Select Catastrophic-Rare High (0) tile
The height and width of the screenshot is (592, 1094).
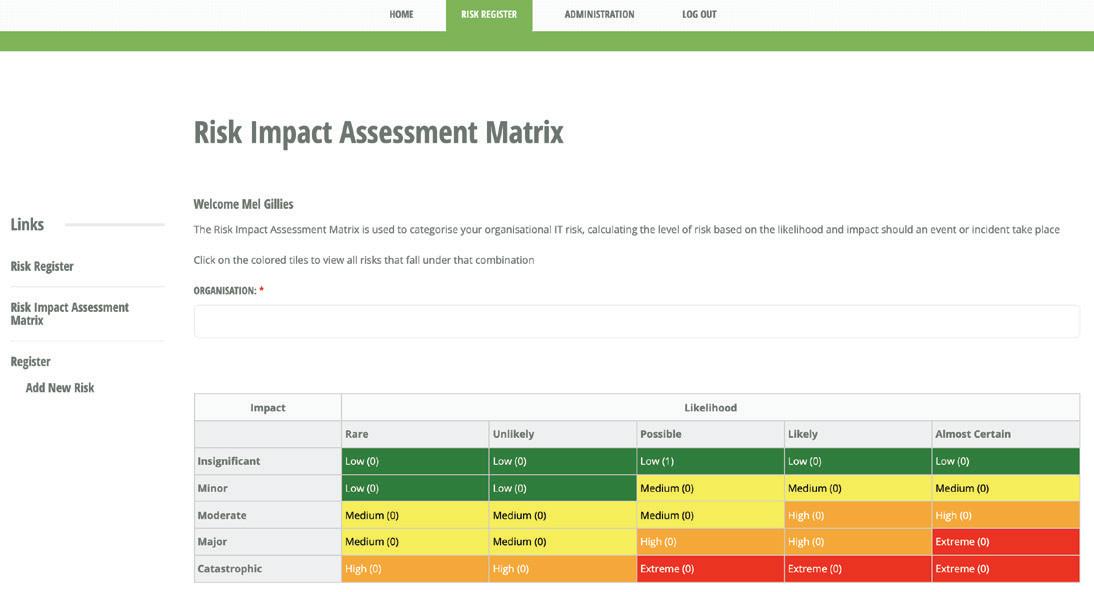pyautogui.click(x=414, y=569)
